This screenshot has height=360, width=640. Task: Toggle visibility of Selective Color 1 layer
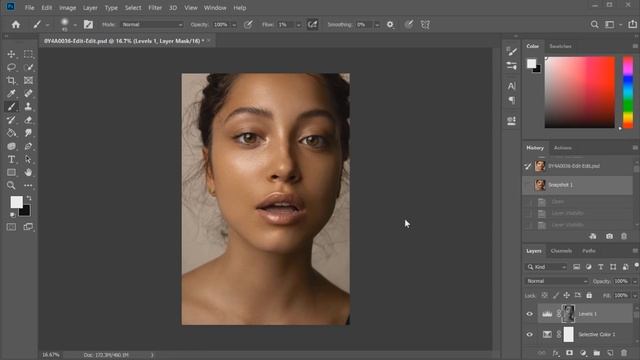click(x=529, y=334)
